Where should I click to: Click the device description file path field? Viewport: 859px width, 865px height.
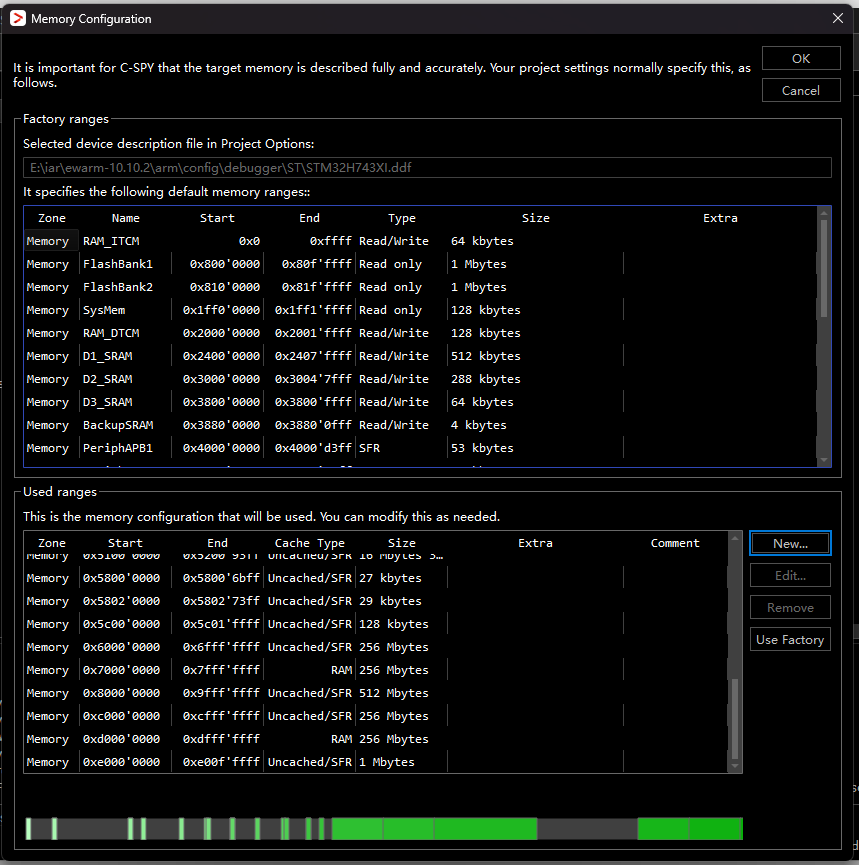(x=427, y=168)
